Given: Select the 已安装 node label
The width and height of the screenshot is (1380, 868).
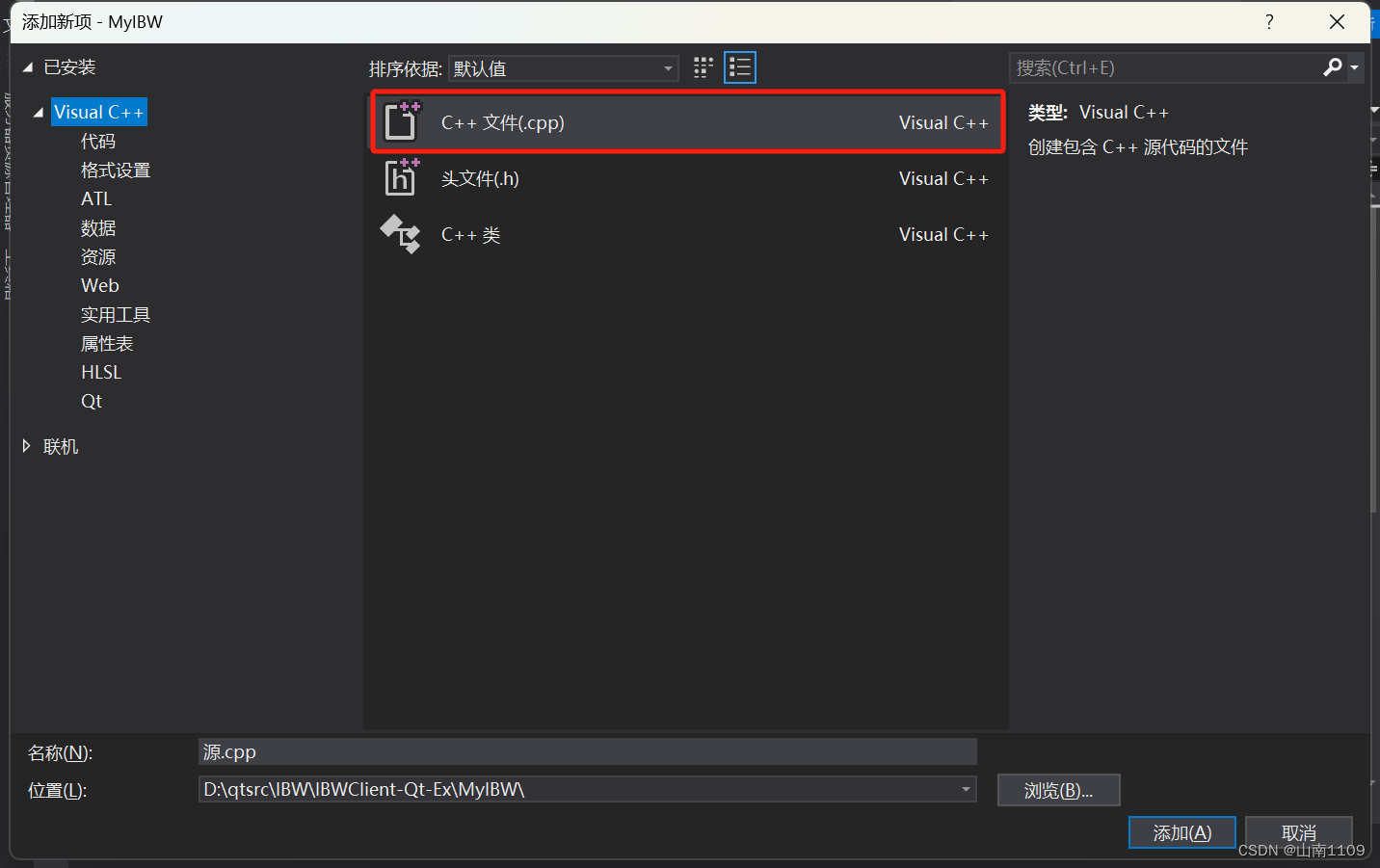Looking at the screenshot, I should tap(69, 67).
